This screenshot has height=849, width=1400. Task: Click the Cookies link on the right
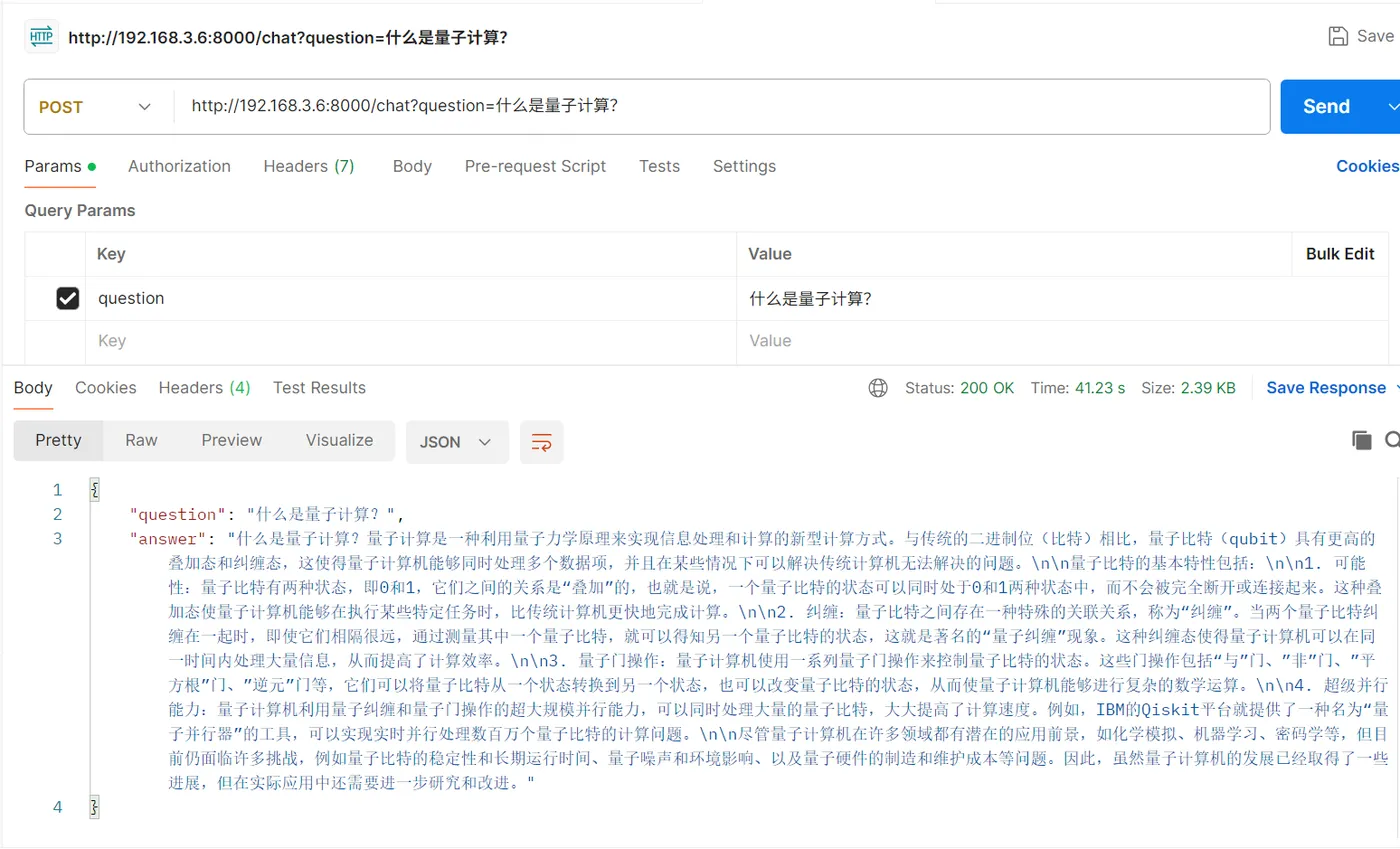pos(1367,167)
